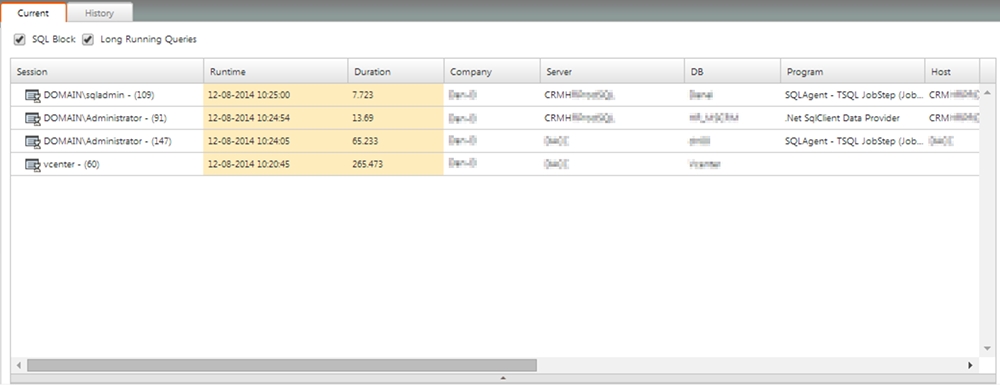1000x386 pixels.
Task: Uncheck the SQL Block checkbox
Action: (20, 40)
